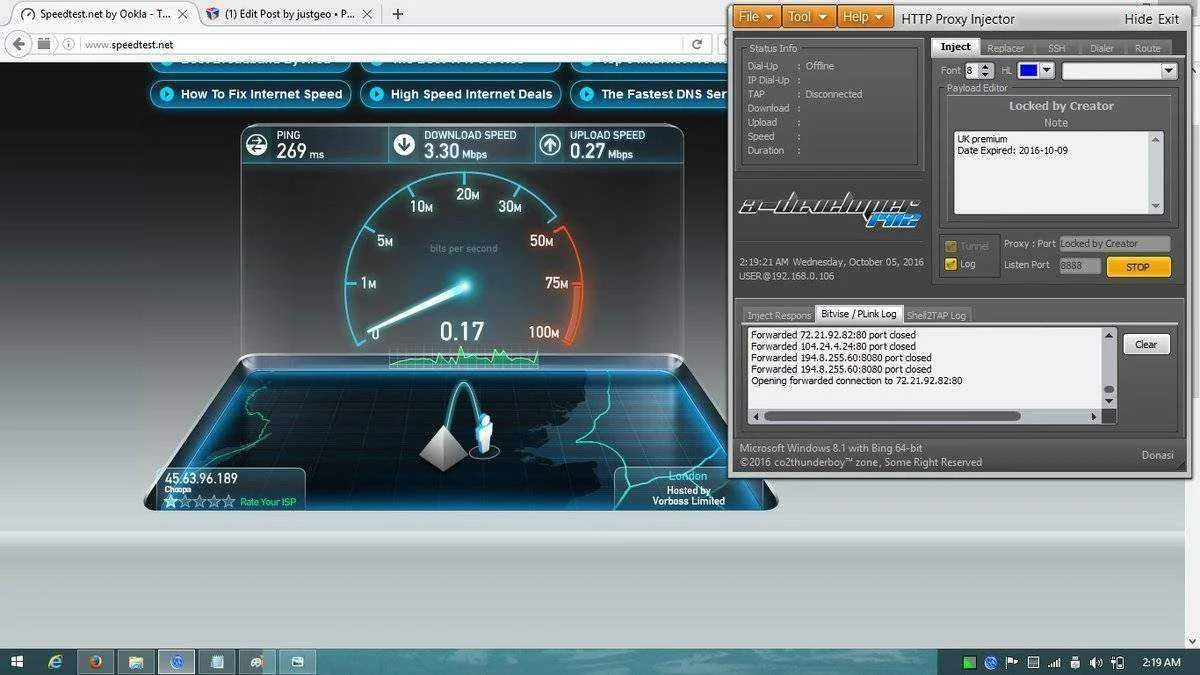Click the play icon beside The Fastest DNS
1200x675 pixels.
(x=586, y=94)
